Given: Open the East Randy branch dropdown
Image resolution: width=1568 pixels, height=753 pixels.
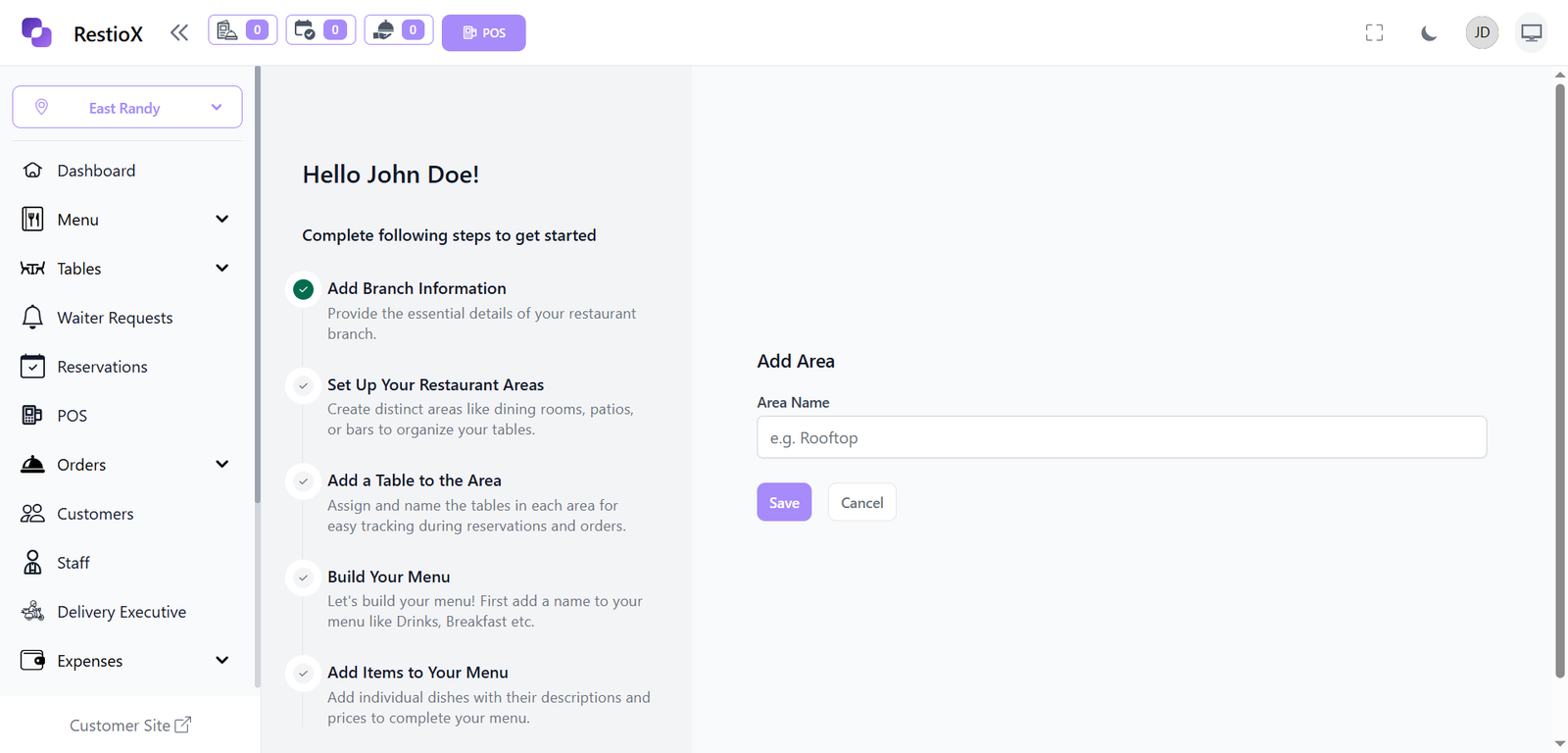Looking at the screenshot, I should pos(127,107).
